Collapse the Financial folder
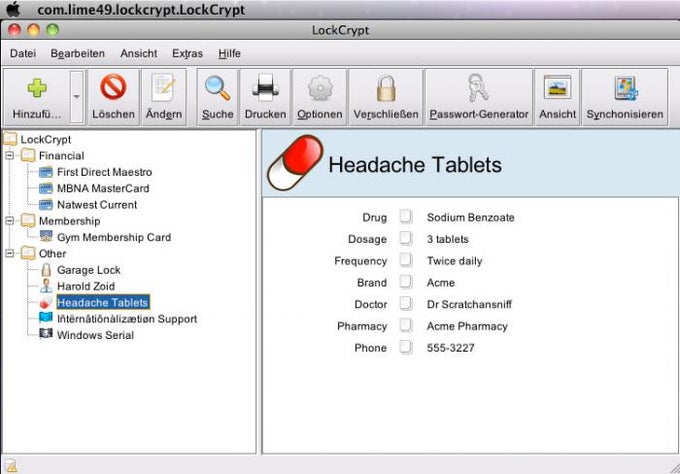 click(x=10, y=155)
